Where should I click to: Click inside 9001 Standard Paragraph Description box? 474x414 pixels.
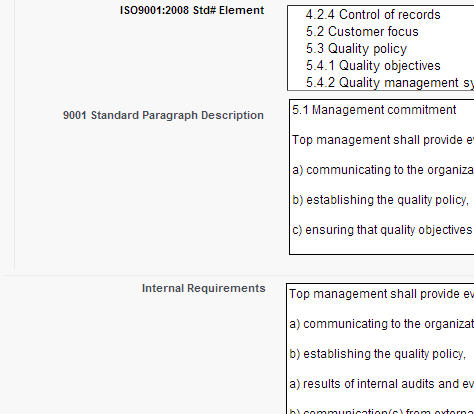pyautogui.click(x=382, y=177)
